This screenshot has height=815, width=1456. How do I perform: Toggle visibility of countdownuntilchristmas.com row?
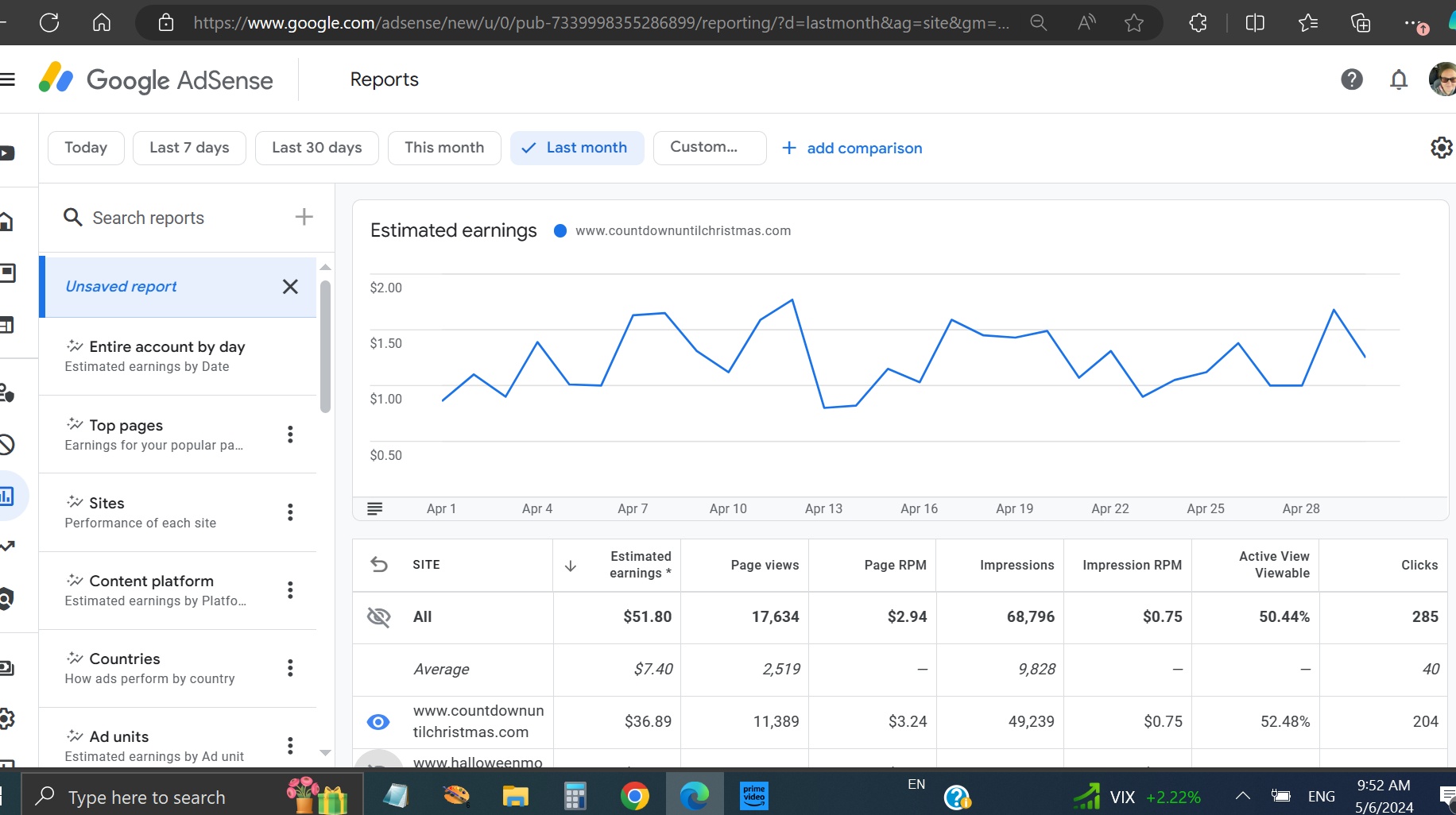pyautogui.click(x=378, y=722)
